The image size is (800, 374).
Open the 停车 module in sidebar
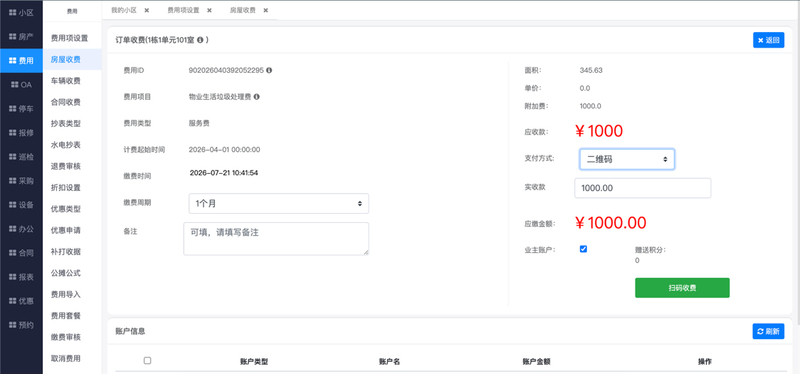pyautogui.click(x=21, y=109)
